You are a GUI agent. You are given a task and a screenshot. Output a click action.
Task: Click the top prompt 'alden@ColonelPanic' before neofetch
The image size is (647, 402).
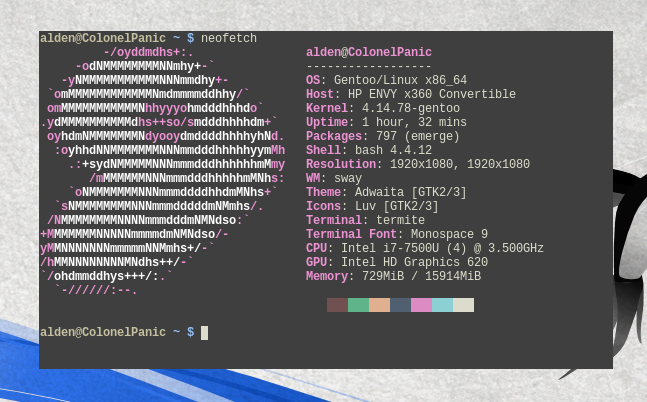pos(103,38)
